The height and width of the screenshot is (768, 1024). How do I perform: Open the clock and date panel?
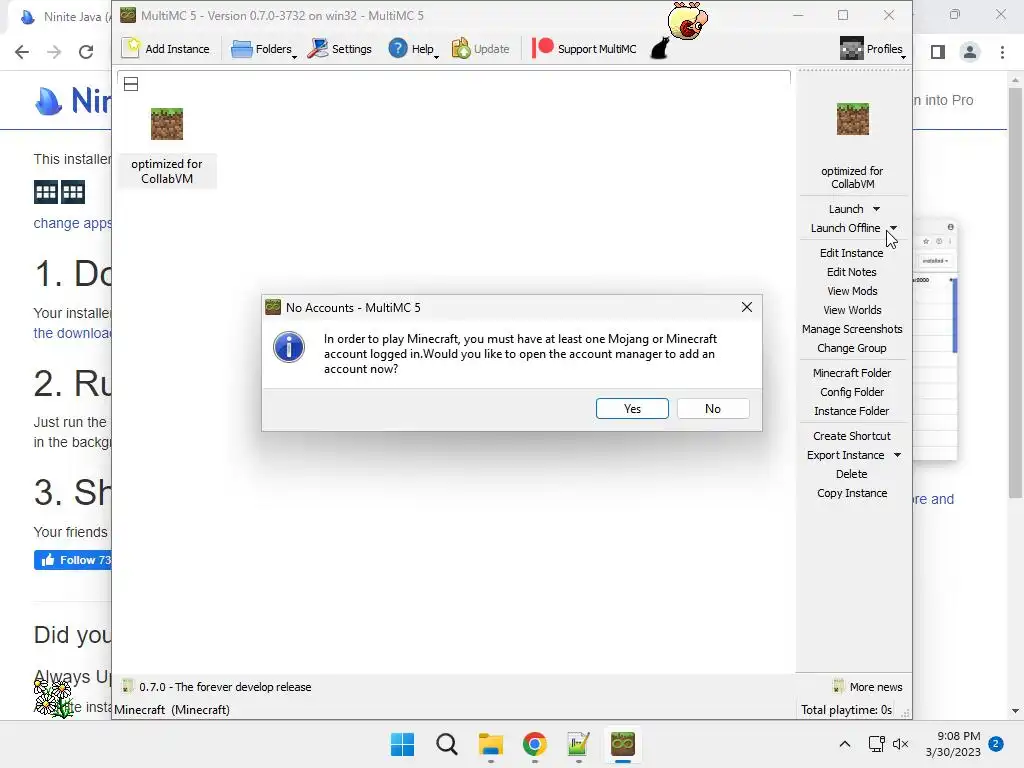pos(953,744)
